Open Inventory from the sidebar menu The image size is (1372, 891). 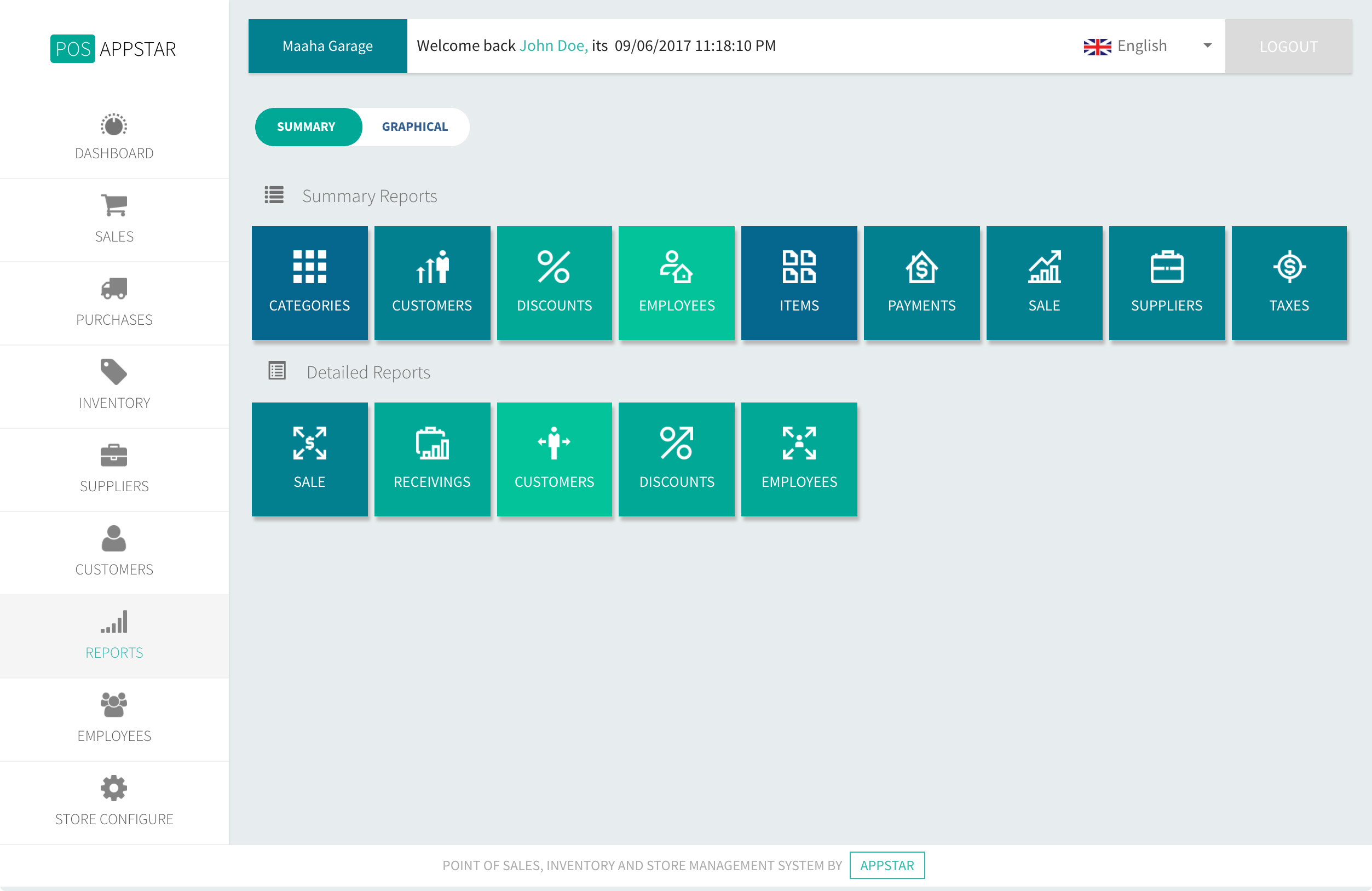(x=114, y=387)
